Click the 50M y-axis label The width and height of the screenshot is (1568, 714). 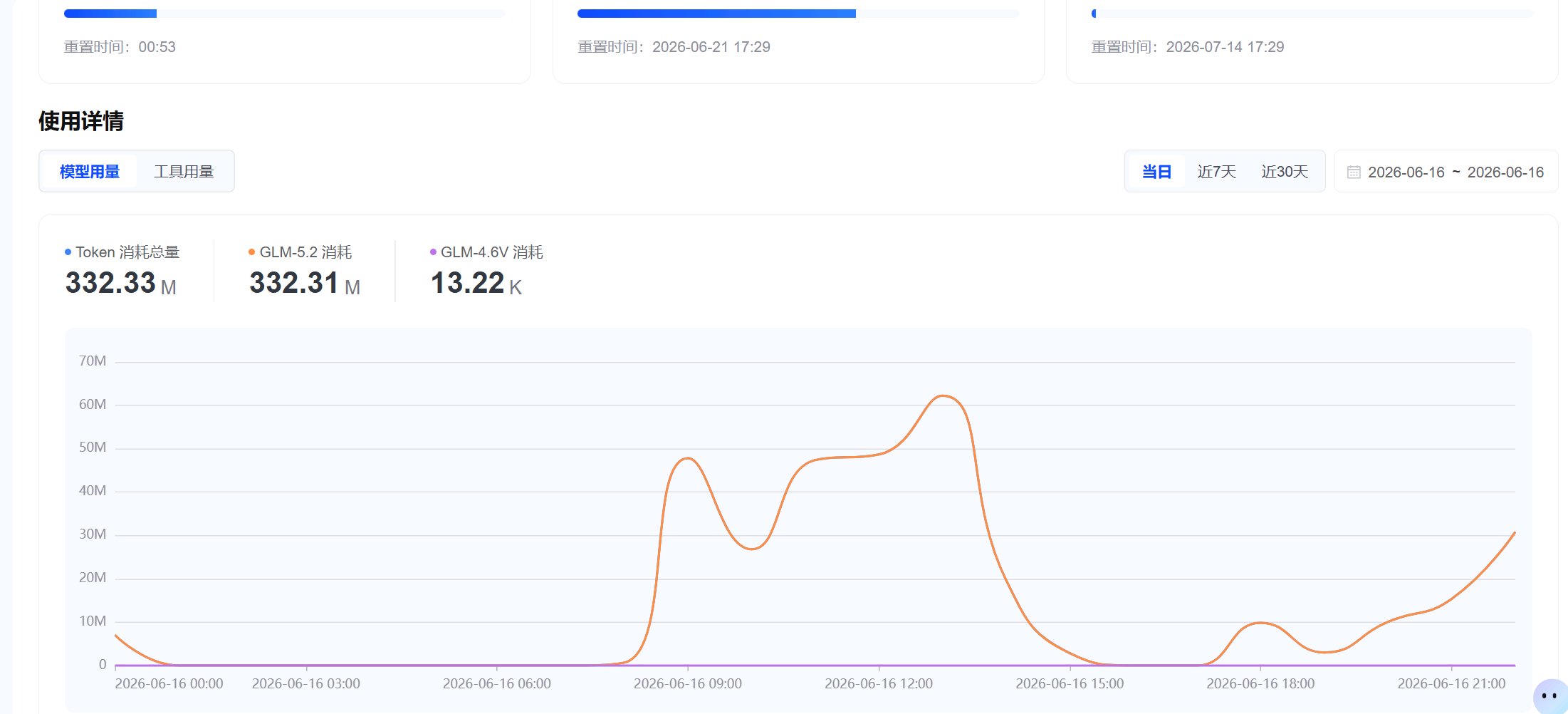(x=93, y=447)
